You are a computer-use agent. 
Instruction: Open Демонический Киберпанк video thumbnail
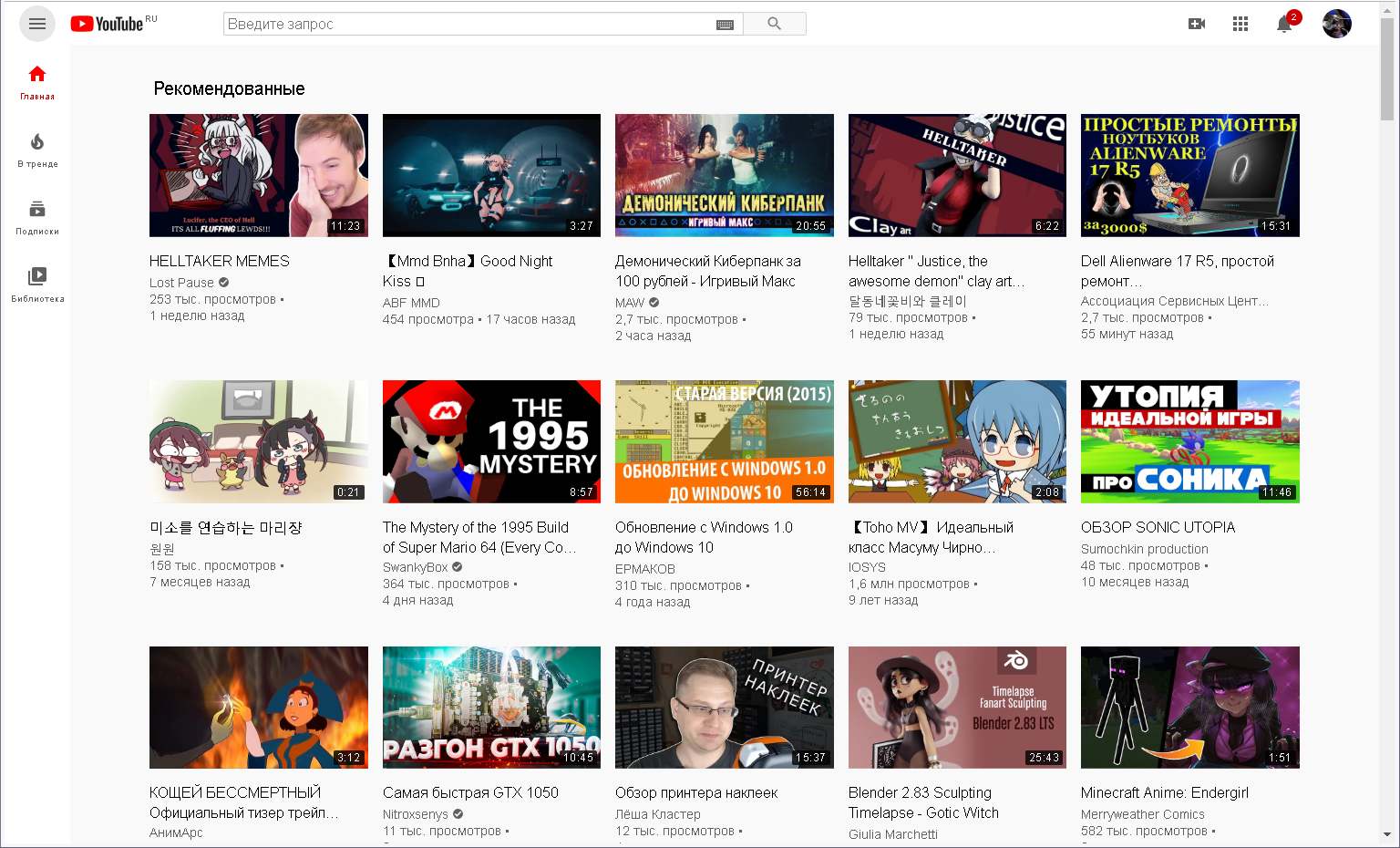click(725, 175)
